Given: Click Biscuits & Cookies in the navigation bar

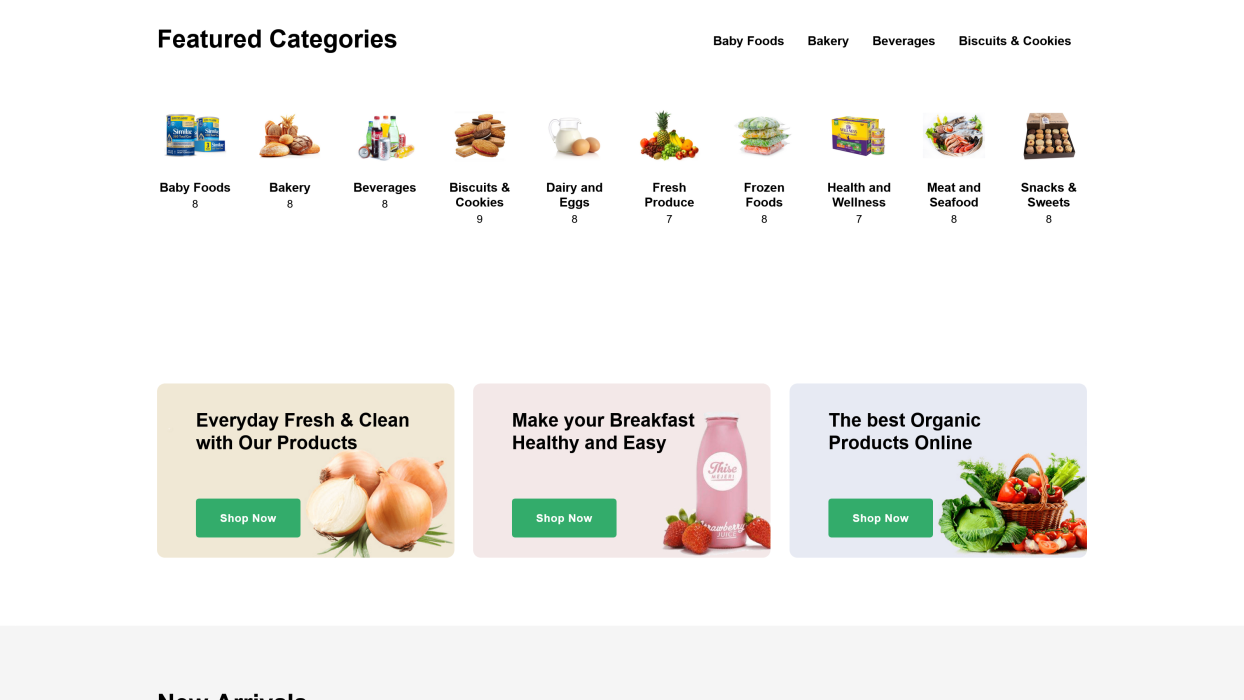Looking at the screenshot, I should [x=1014, y=41].
